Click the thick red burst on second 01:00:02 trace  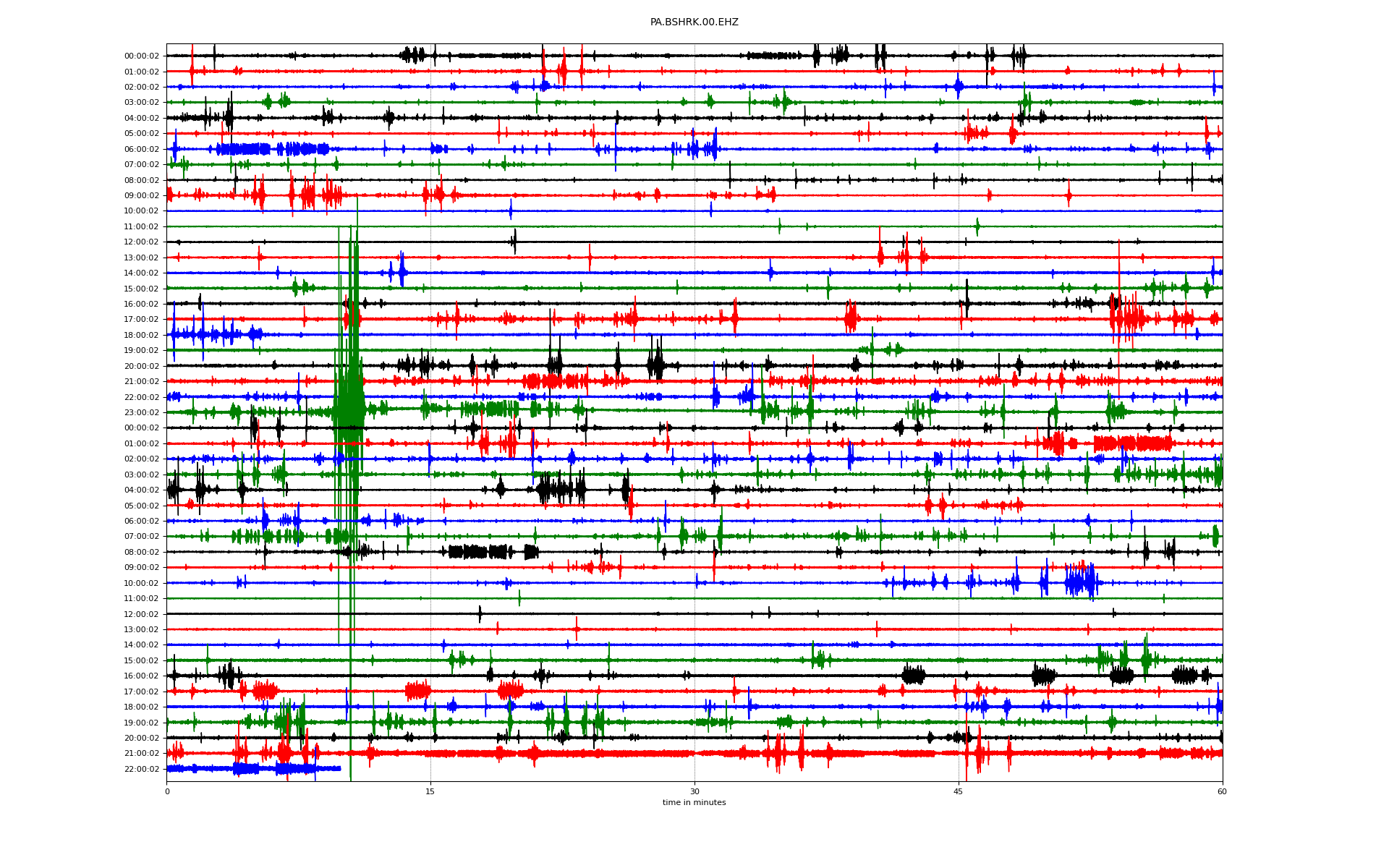click(1132, 443)
